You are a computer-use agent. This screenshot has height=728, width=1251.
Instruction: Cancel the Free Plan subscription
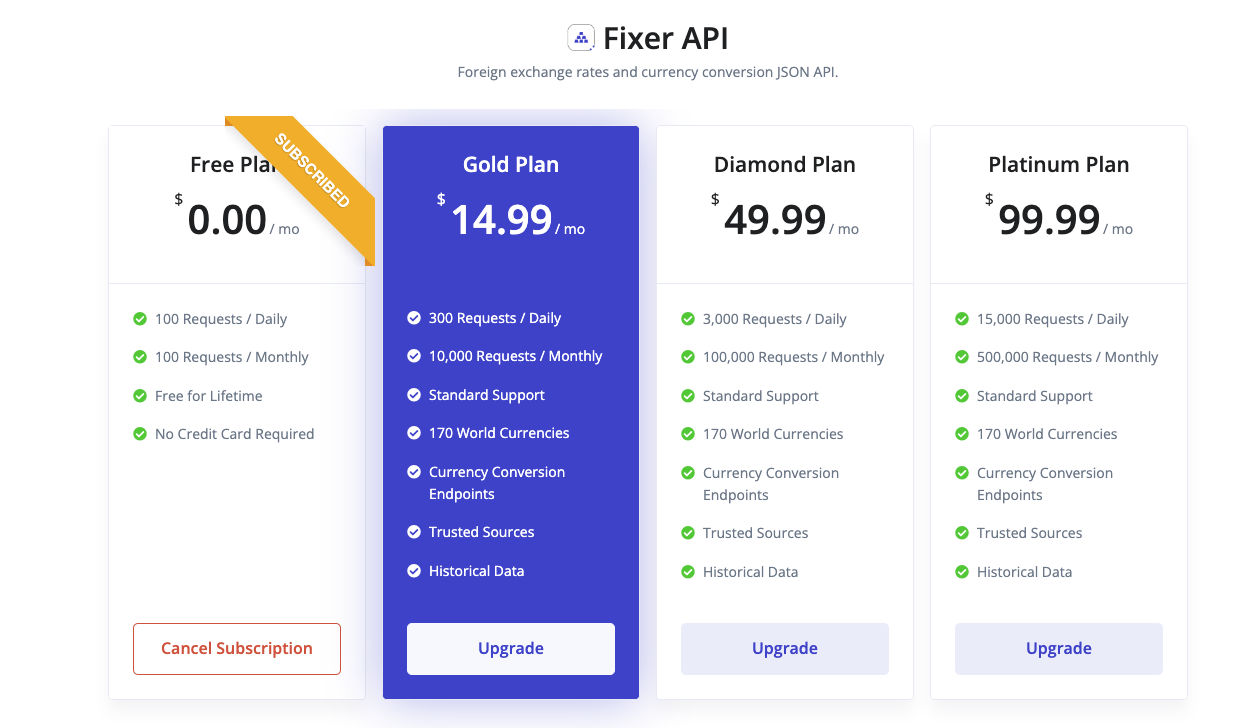click(237, 649)
